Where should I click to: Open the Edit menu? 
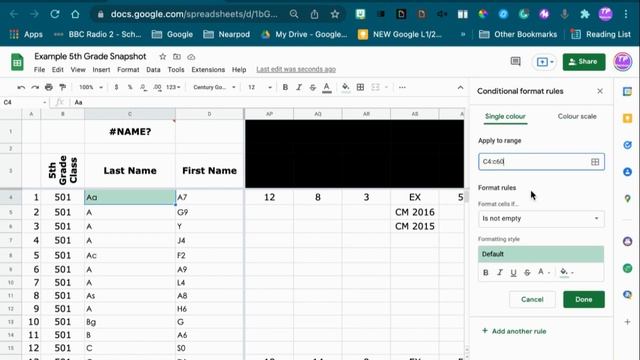pyautogui.click(x=58, y=70)
